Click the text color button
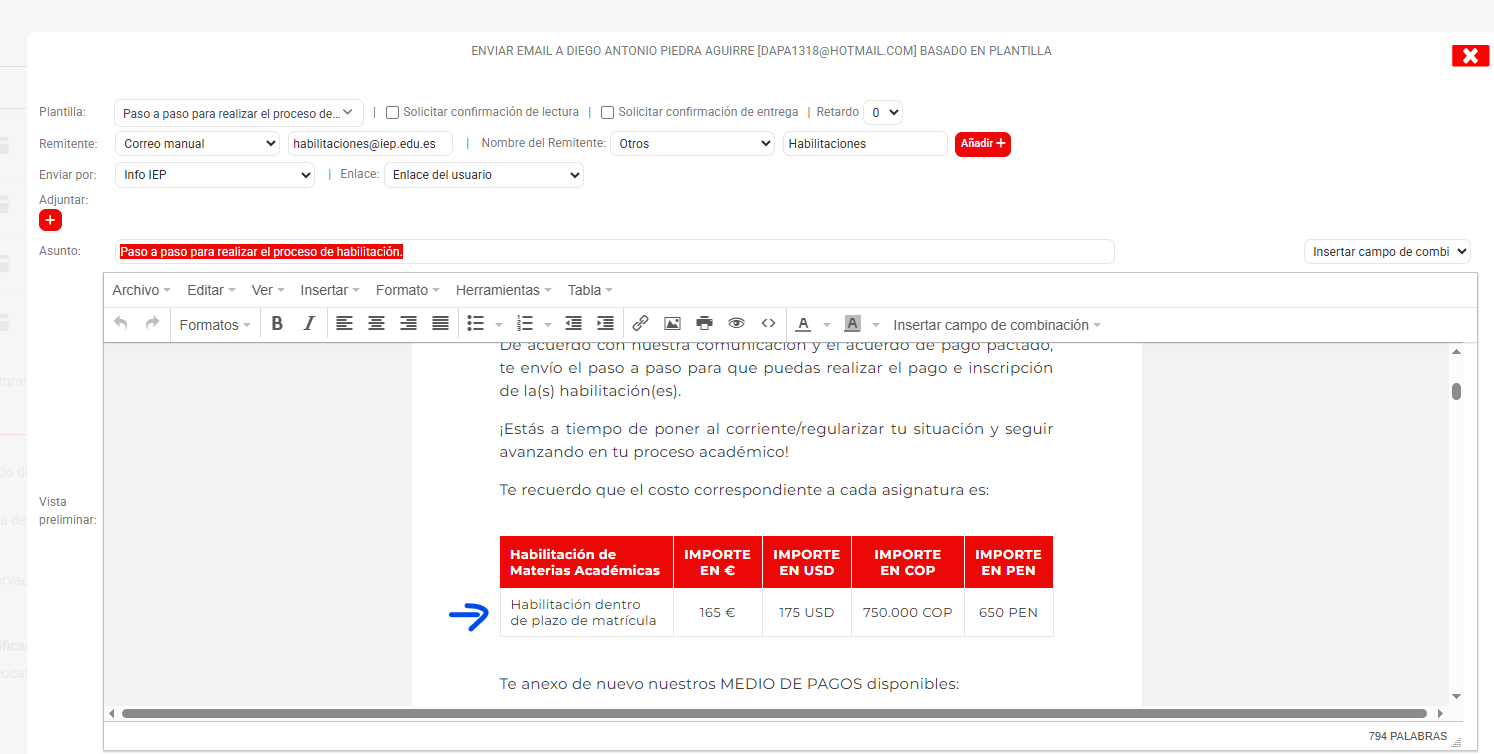 click(803, 324)
